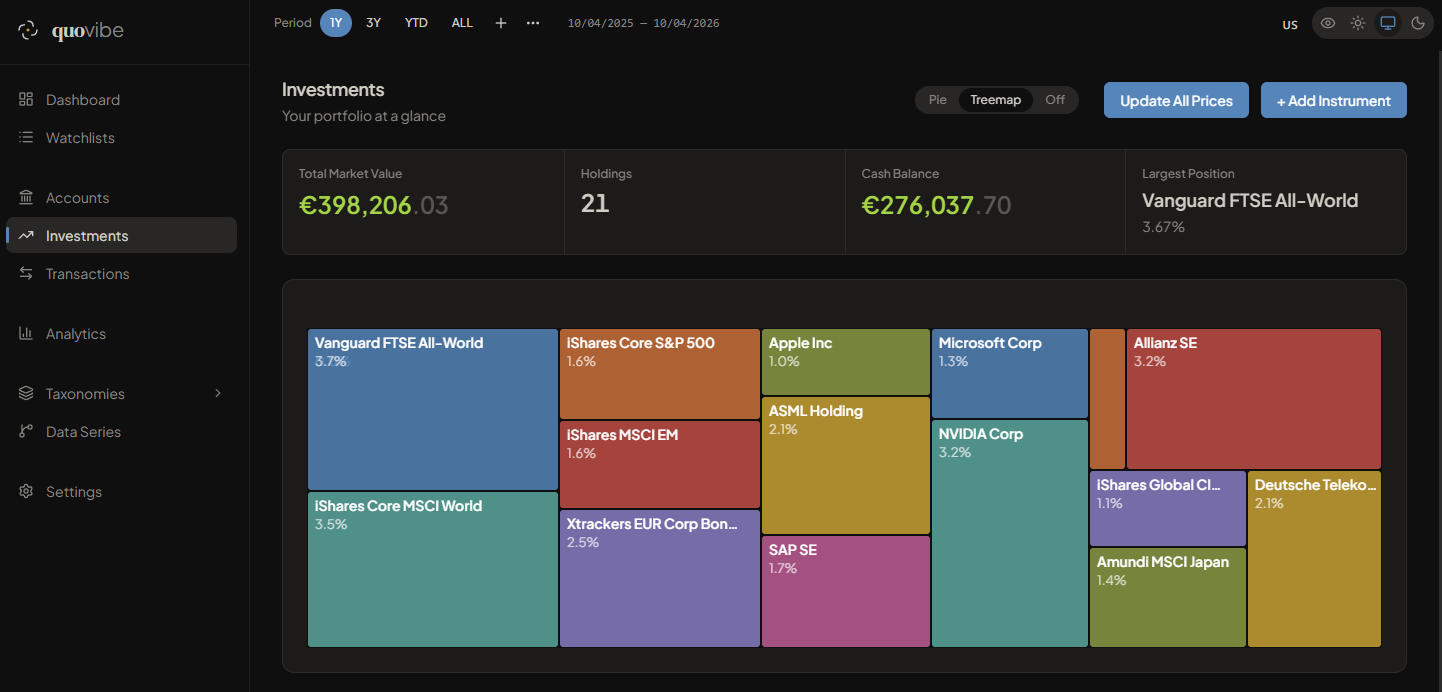This screenshot has width=1442, height=692.
Task: Click the Settings gear icon
Action: pyautogui.click(x=26, y=492)
